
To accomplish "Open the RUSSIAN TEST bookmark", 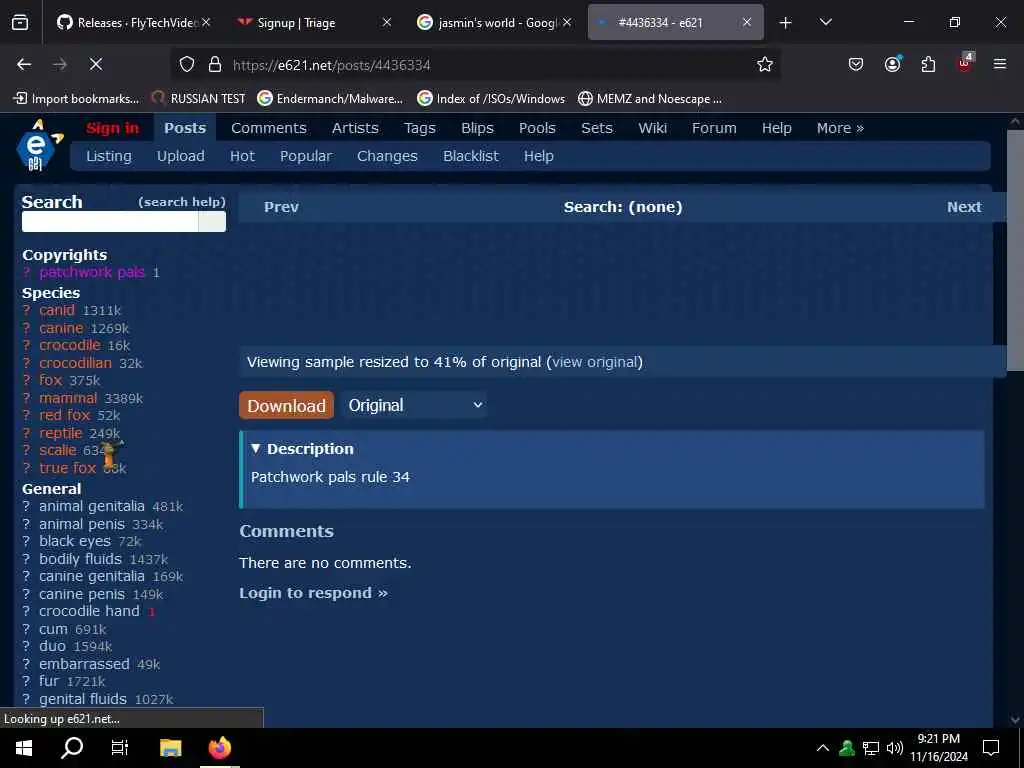I will pyautogui.click(x=199, y=99).
